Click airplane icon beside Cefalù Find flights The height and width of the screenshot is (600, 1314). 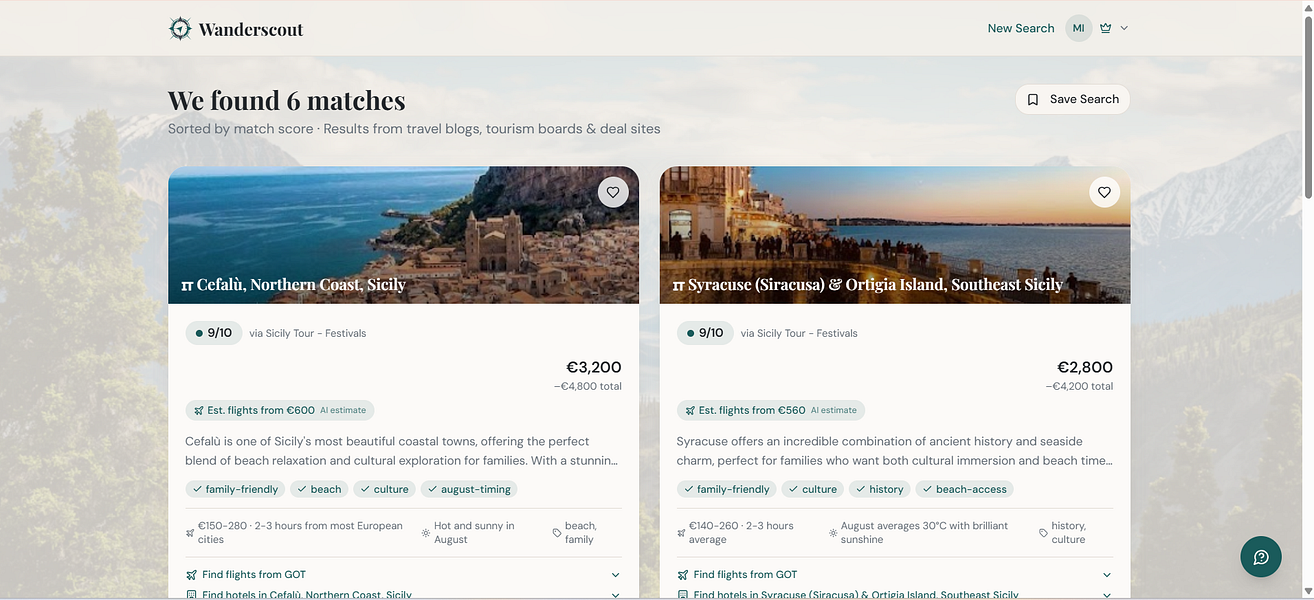pyautogui.click(x=191, y=575)
